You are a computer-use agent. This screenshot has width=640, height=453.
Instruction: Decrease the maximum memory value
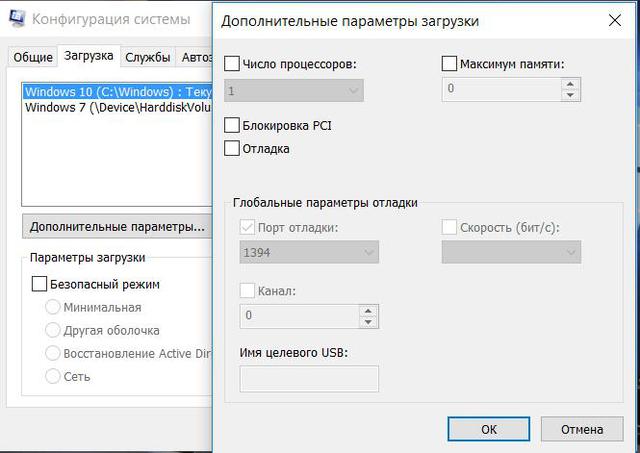tap(570, 95)
